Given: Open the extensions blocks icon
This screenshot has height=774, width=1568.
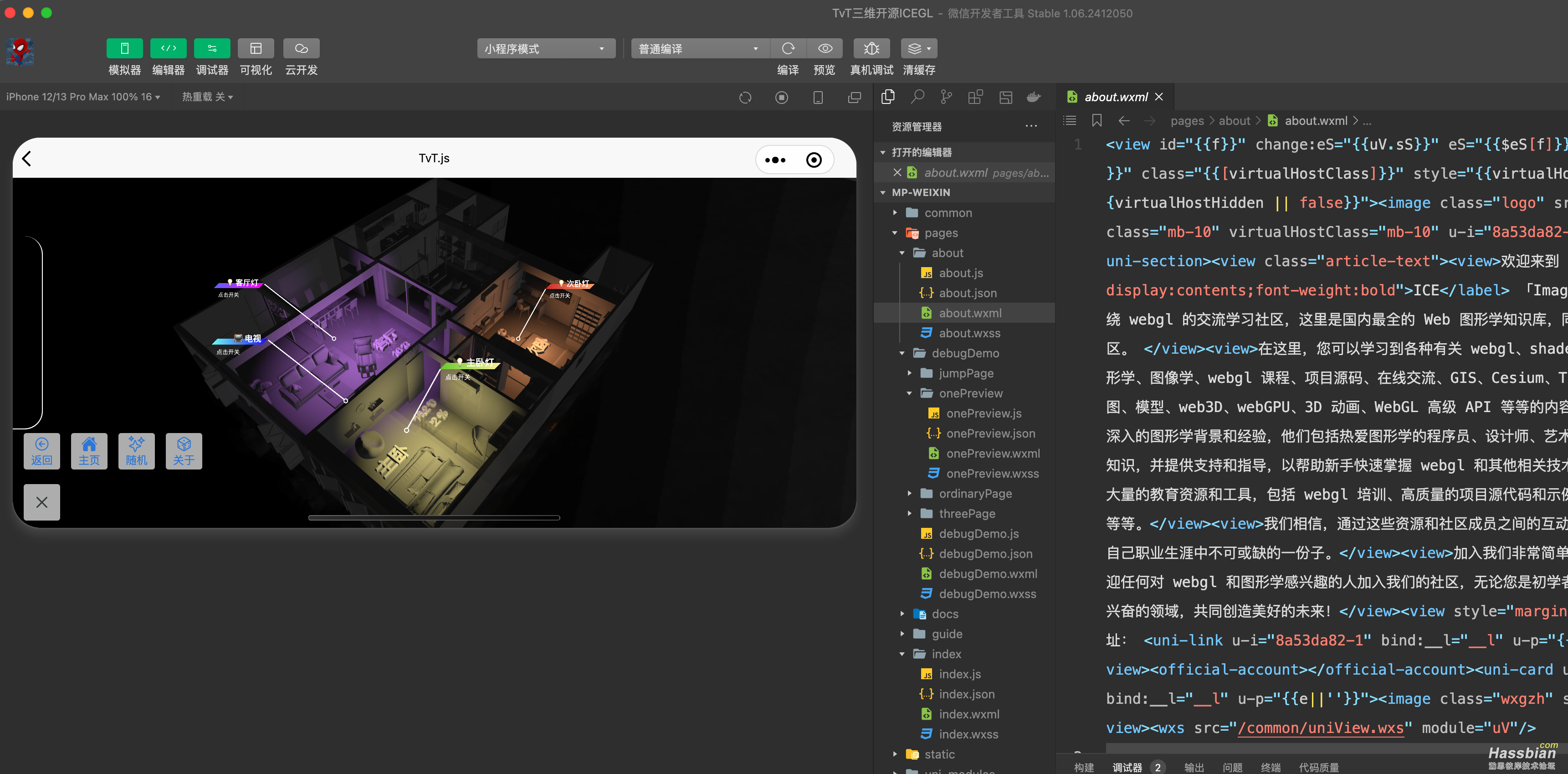Looking at the screenshot, I should tap(975, 97).
